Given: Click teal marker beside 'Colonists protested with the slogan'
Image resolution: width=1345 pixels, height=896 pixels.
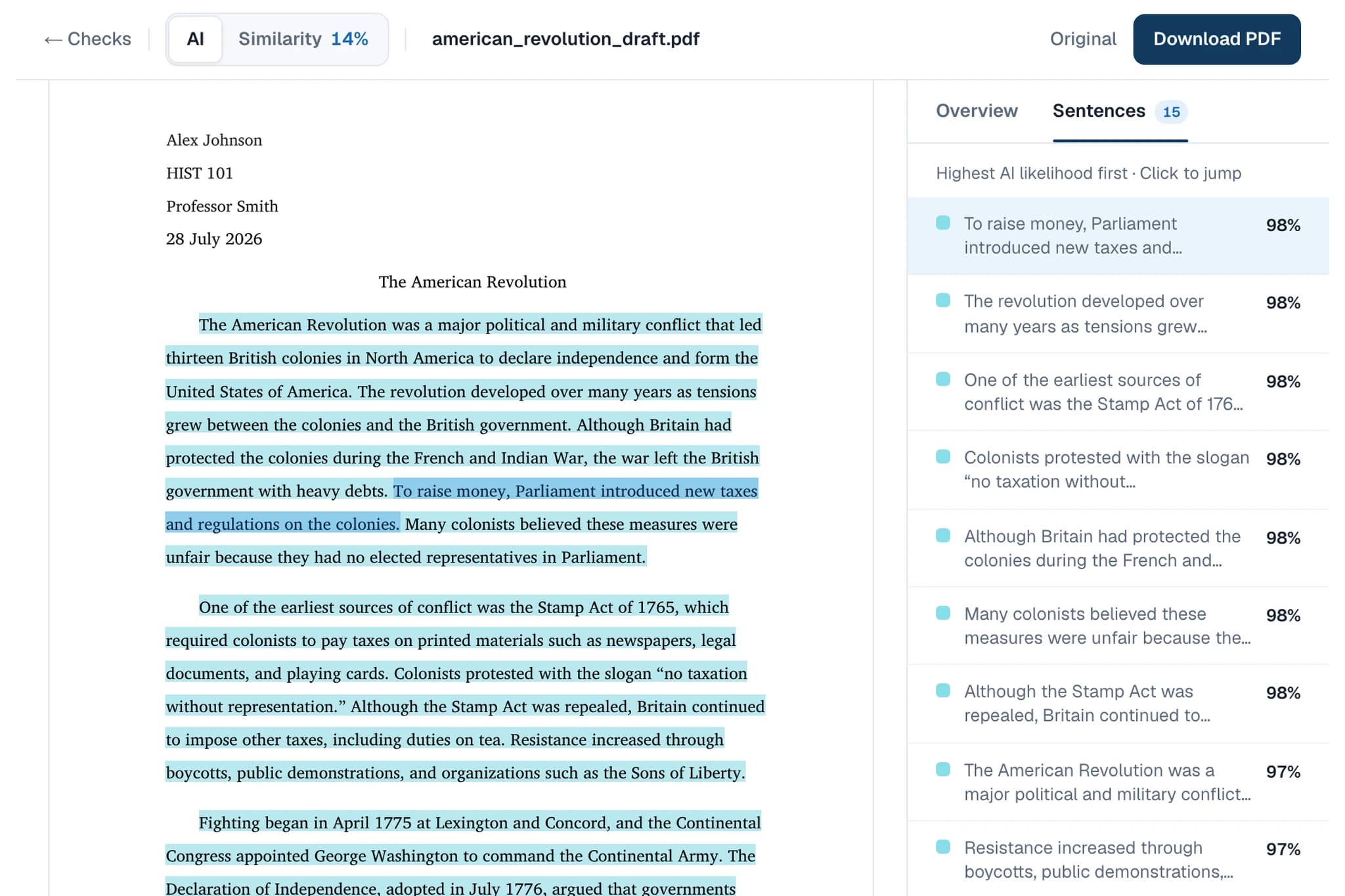Looking at the screenshot, I should click(x=942, y=456).
